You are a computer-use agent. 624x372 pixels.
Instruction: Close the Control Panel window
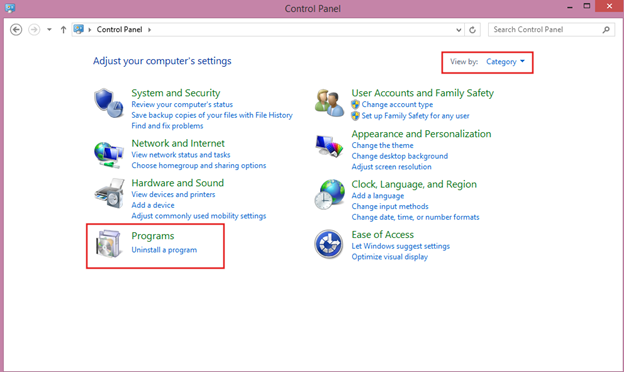click(x=609, y=6)
